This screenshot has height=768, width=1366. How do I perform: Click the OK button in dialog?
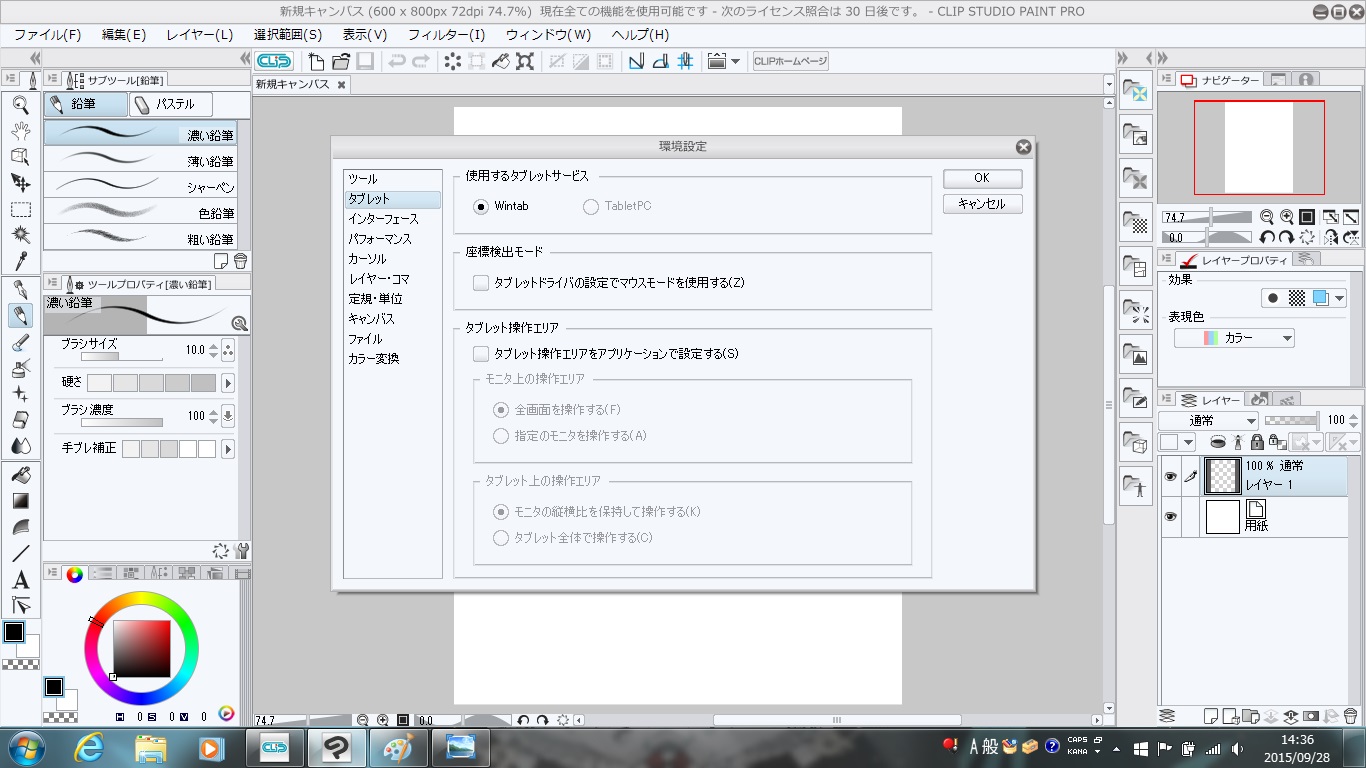[x=982, y=178]
